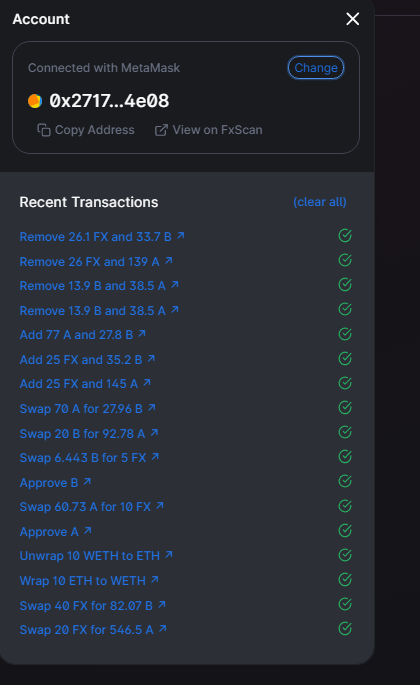The width and height of the screenshot is (420, 685).
Task: Click the external link icon beside View on FxScan
Action: (161, 130)
